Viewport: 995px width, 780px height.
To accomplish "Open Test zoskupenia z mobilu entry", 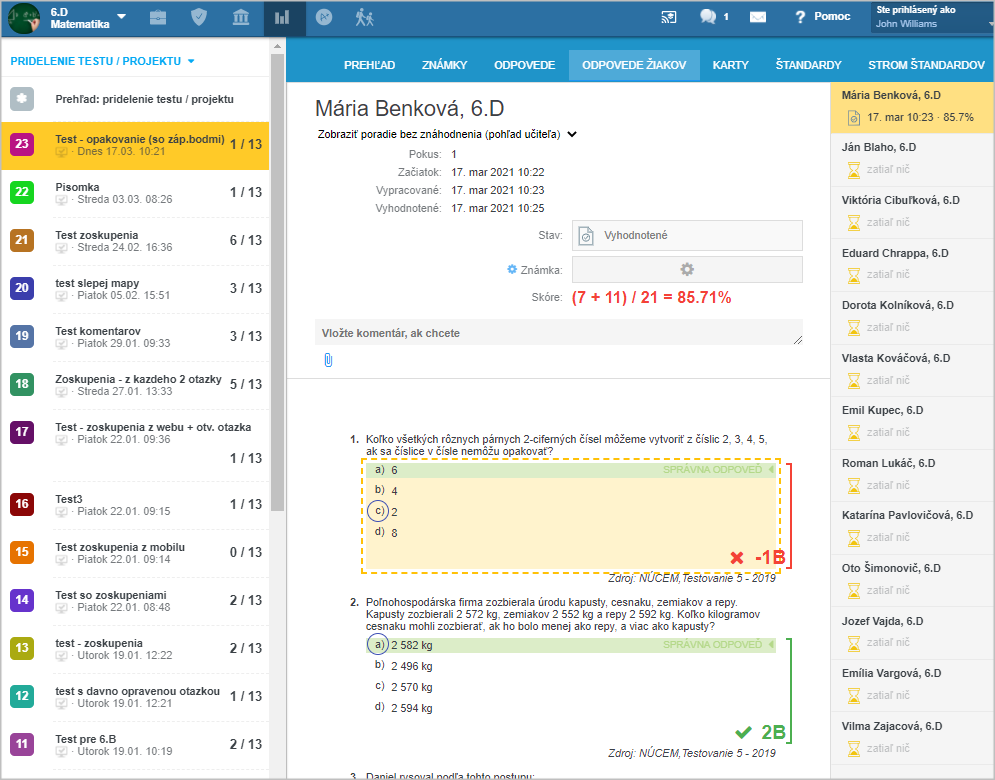I will [x=135, y=552].
